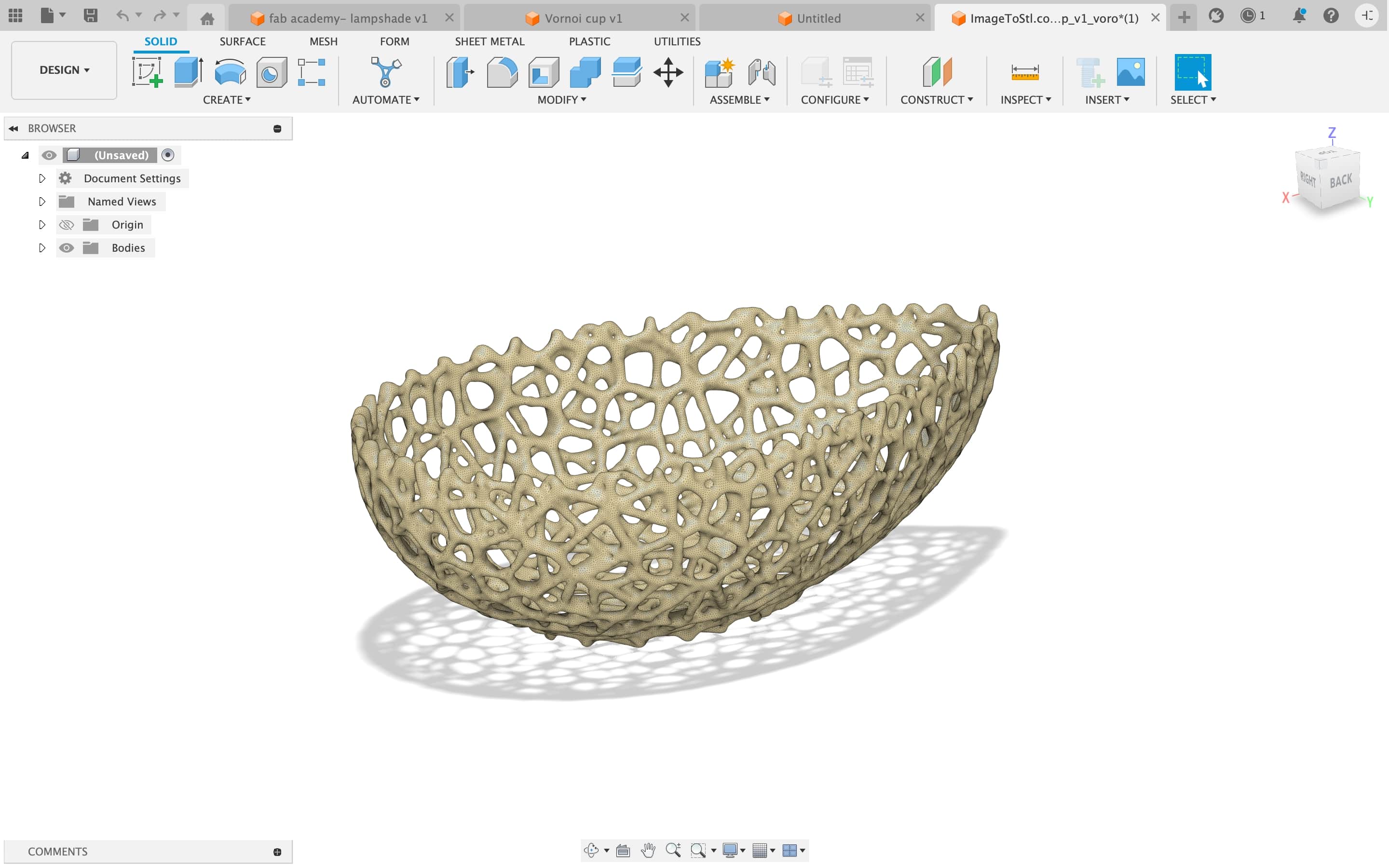This screenshot has height=868, width=1389.
Task: Show the hidden Origin folder
Action: (x=67, y=225)
